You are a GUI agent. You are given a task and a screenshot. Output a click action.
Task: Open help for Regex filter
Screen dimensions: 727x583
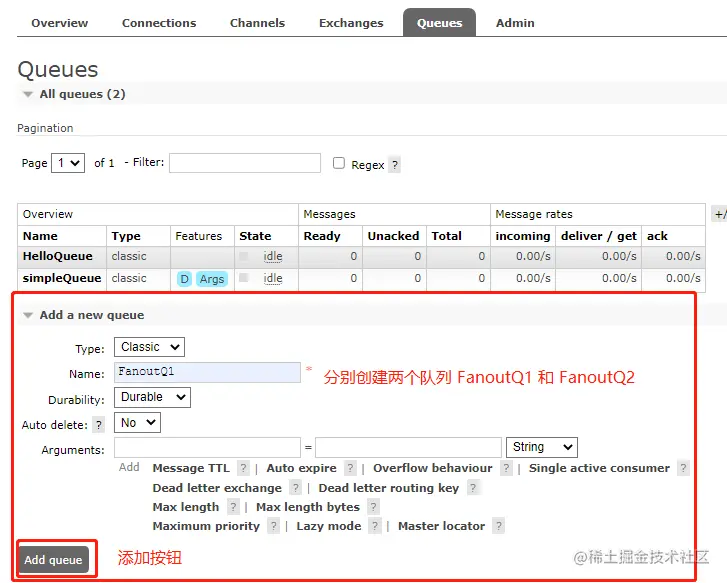pos(395,165)
